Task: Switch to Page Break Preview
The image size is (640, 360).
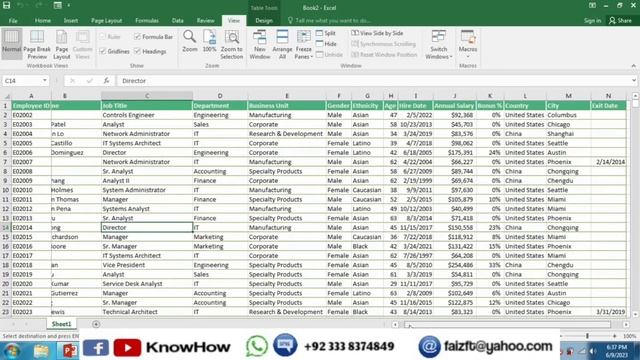Action: pos(37,44)
